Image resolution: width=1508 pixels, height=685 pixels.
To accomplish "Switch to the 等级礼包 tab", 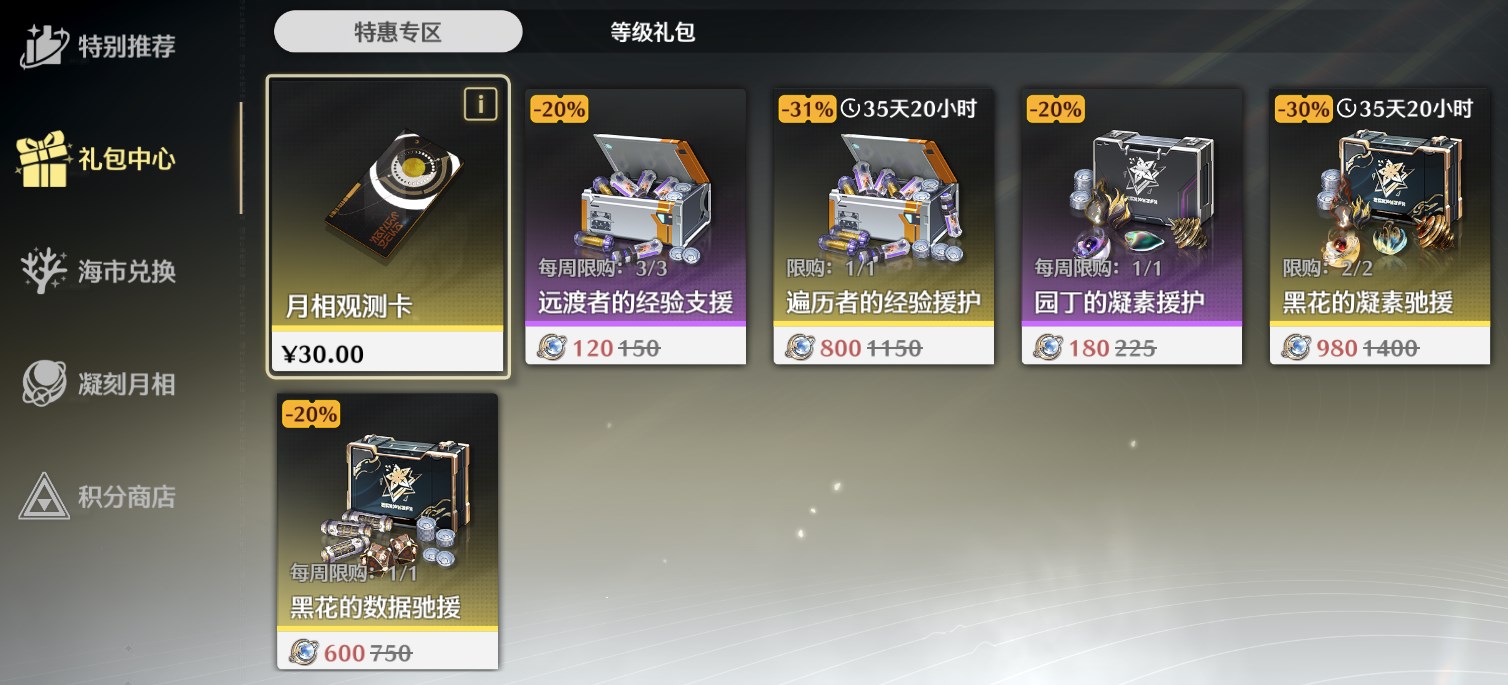I will coord(652,32).
